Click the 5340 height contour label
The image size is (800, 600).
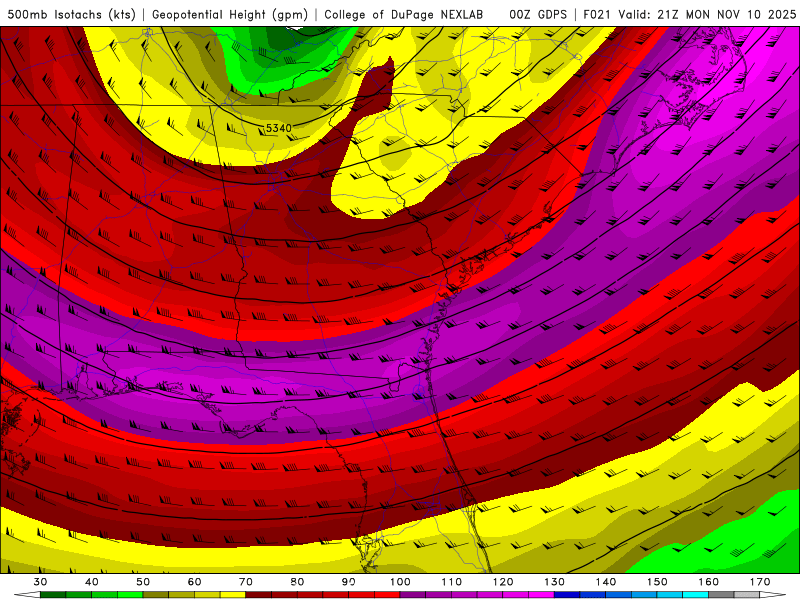[279, 128]
